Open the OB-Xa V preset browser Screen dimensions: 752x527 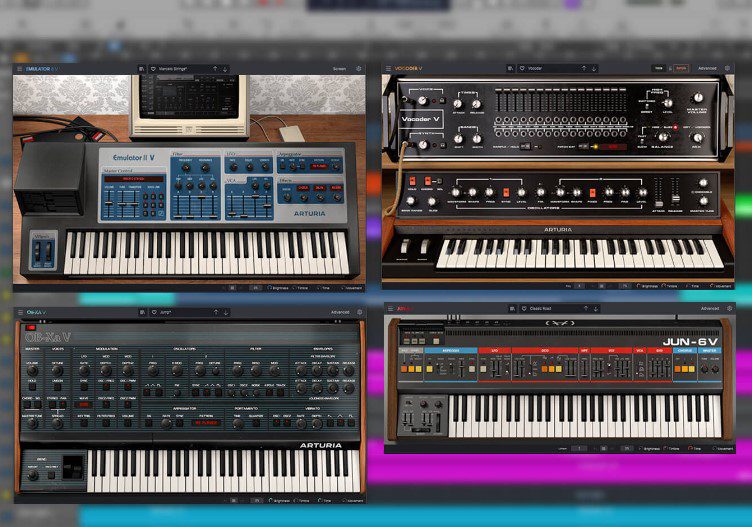[142, 312]
